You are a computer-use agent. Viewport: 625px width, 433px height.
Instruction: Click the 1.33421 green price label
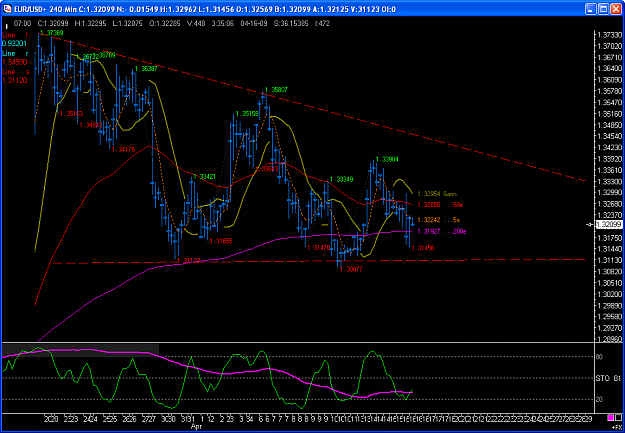pos(204,176)
